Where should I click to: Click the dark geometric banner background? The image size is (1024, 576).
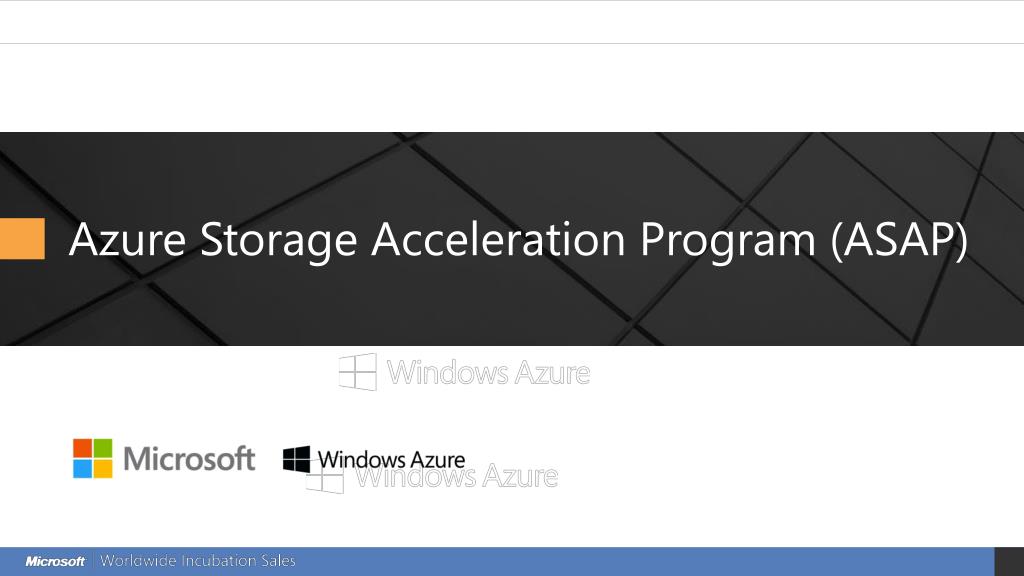(512, 300)
